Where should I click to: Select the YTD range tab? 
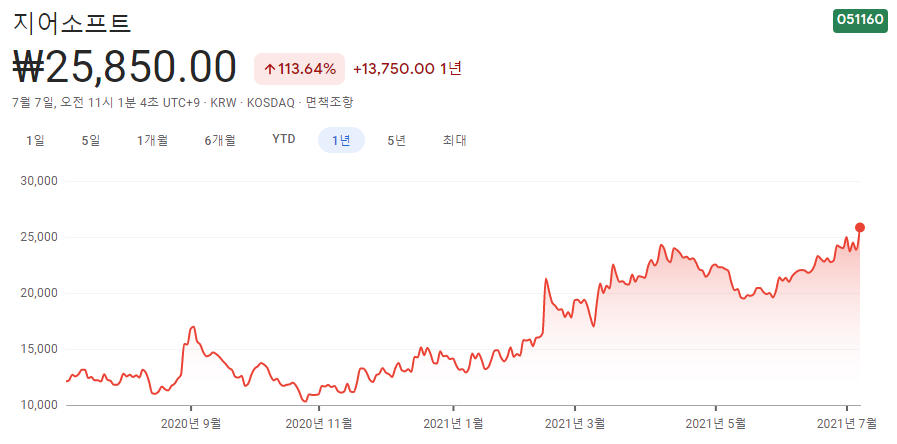coord(284,140)
